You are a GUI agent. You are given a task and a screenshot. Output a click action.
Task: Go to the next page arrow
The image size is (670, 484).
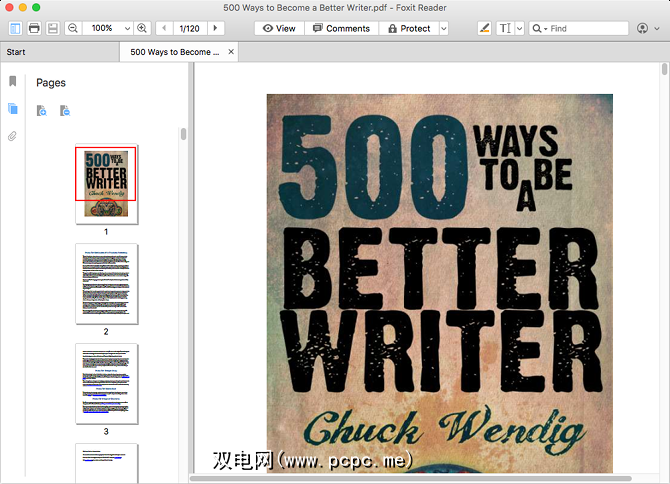(x=216, y=29)
